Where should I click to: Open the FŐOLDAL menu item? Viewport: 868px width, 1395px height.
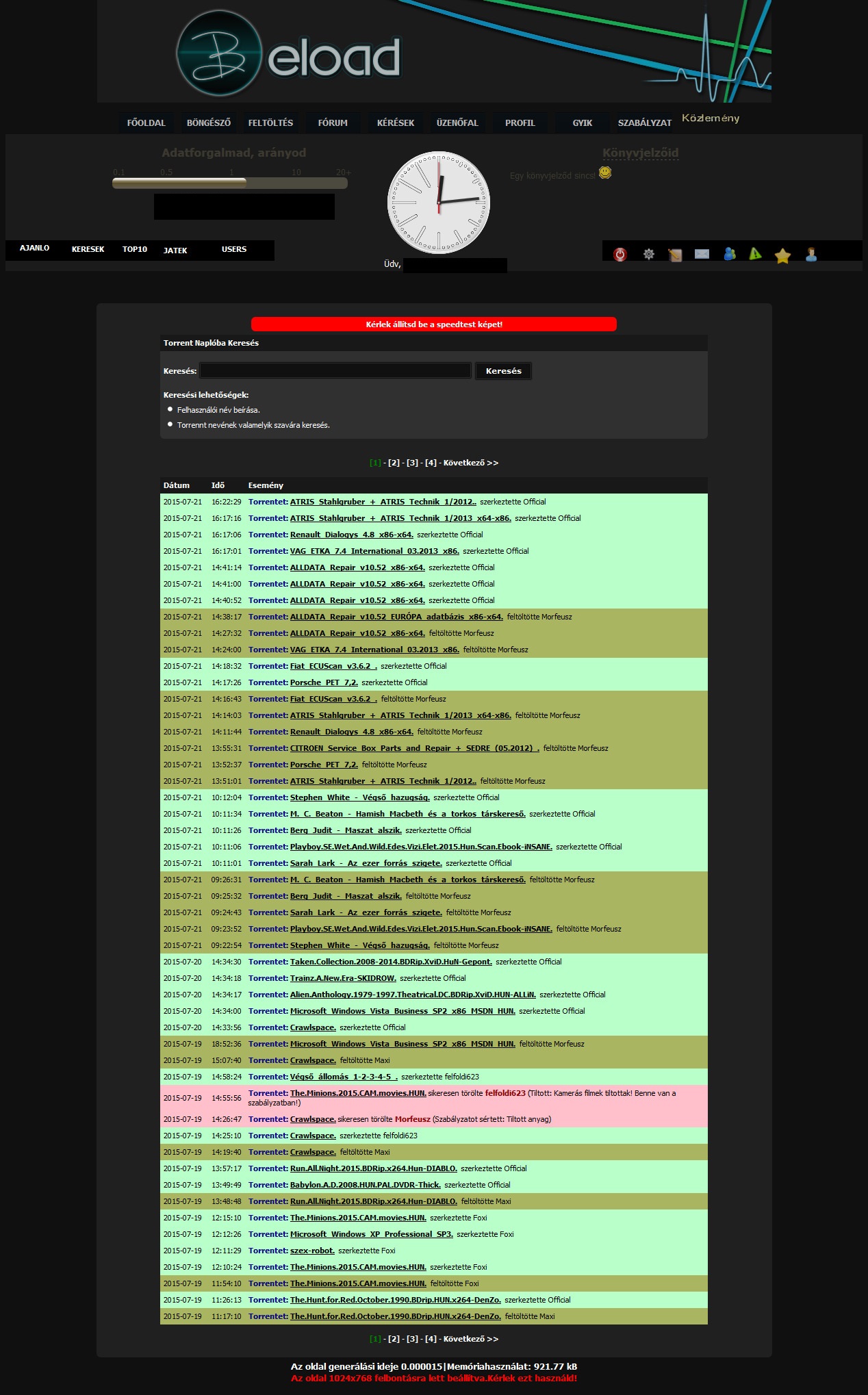tap(146, 123)
